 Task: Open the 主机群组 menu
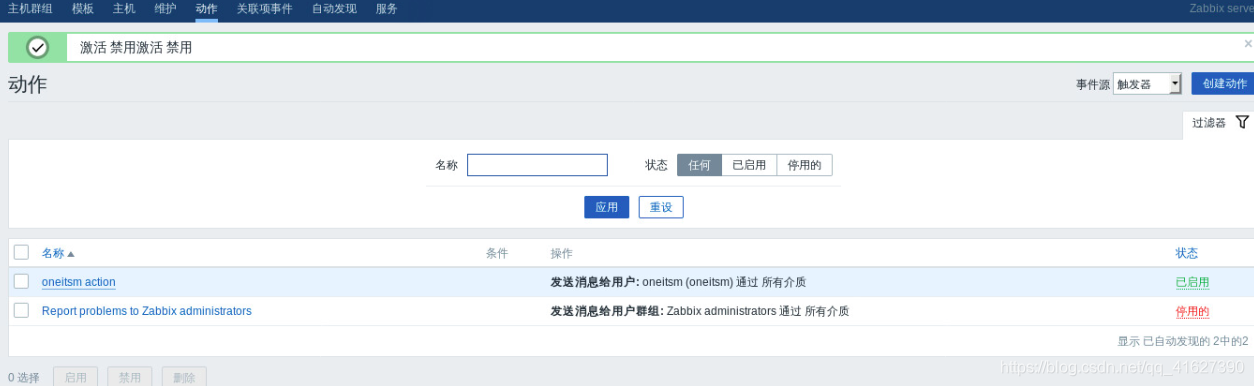(x=30, y=9)
